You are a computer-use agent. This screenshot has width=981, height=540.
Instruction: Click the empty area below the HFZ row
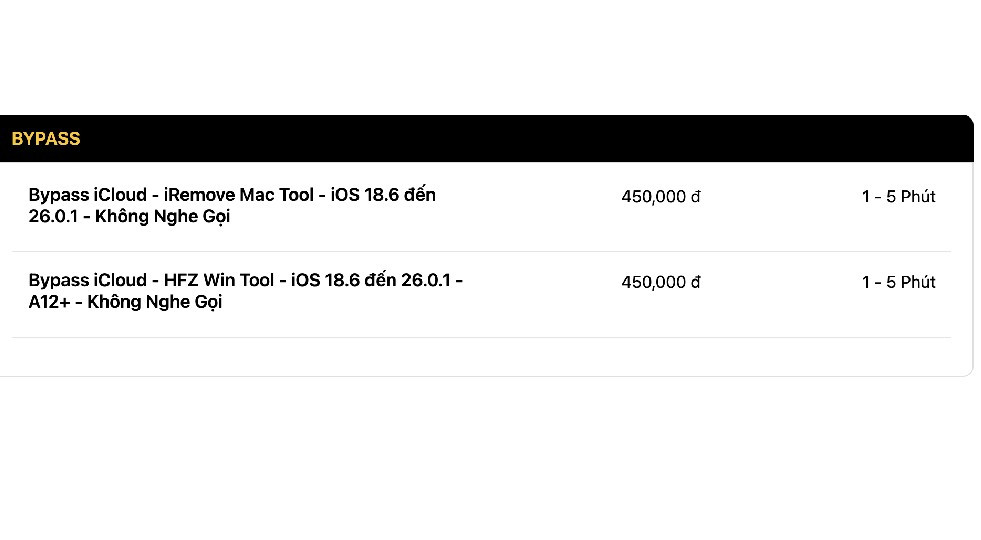click(x=480, y=357)
